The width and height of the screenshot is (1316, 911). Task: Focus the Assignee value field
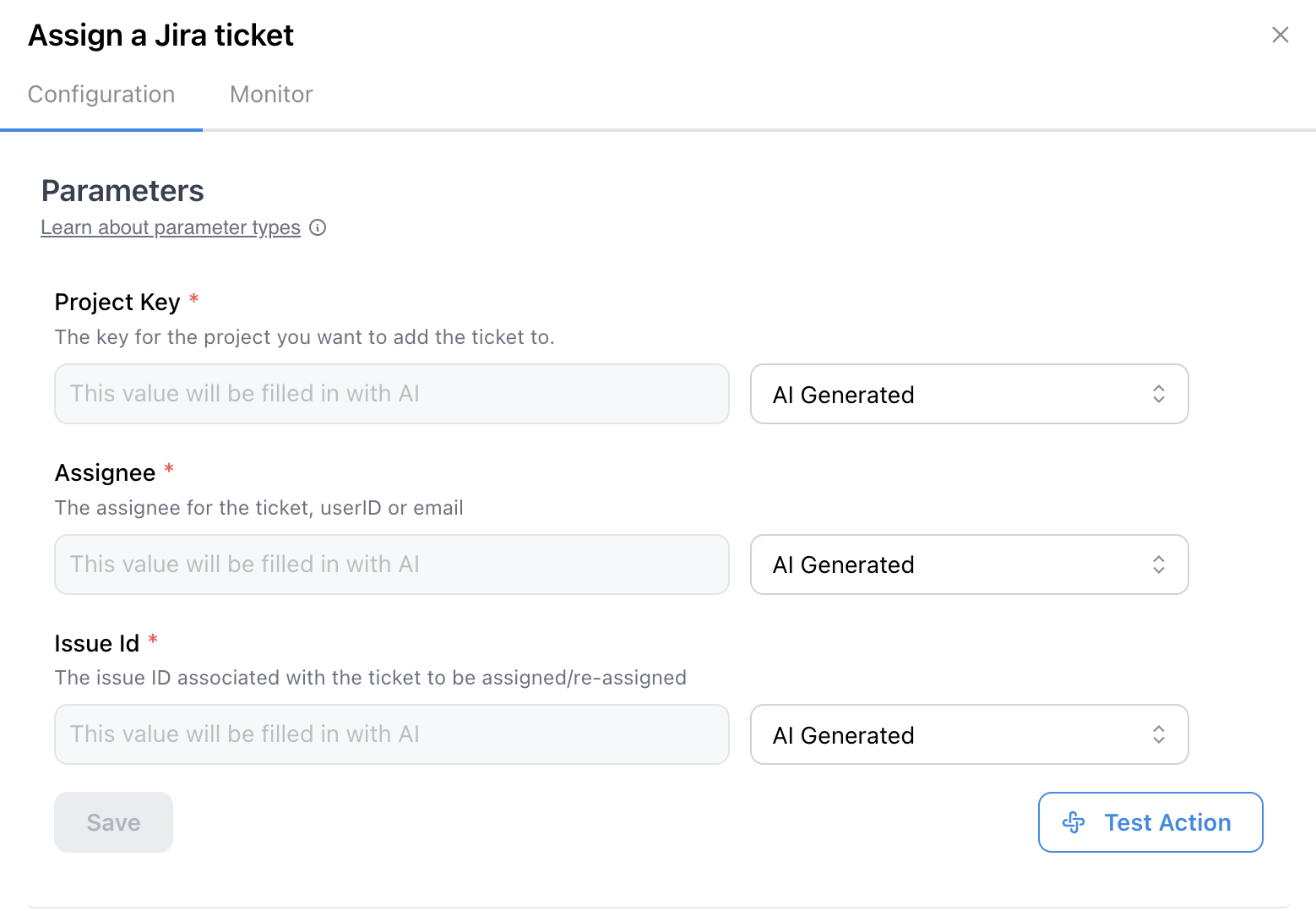[x=391, y=565]
